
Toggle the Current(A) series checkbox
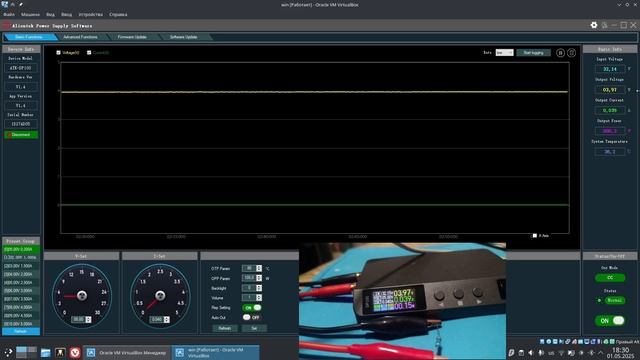[x=89, y=53]
